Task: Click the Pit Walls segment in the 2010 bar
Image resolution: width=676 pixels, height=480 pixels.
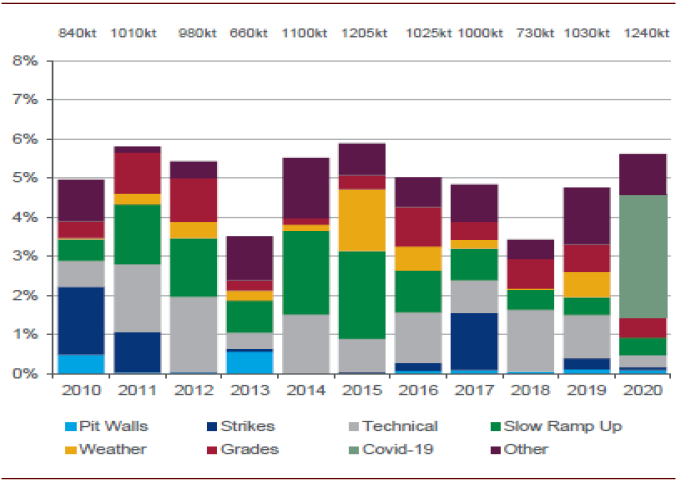Action: (x=81, y=364)
